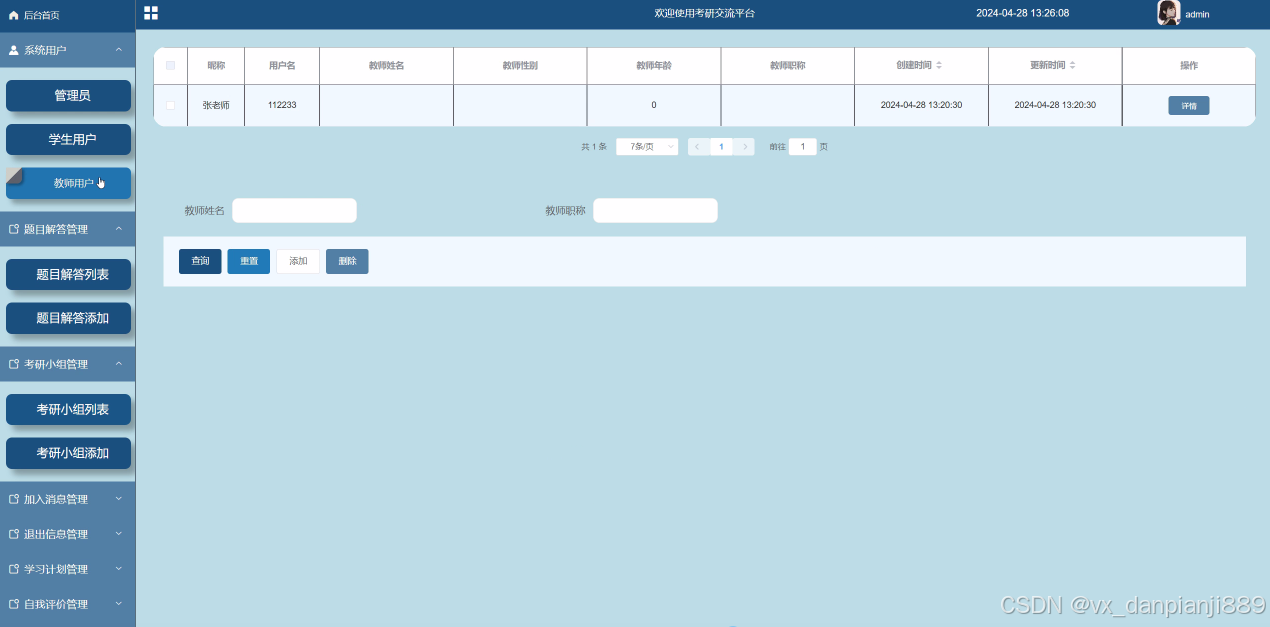
Task: Open 考研小组列表 in the sidebar
Action: (x=68, y=409)
